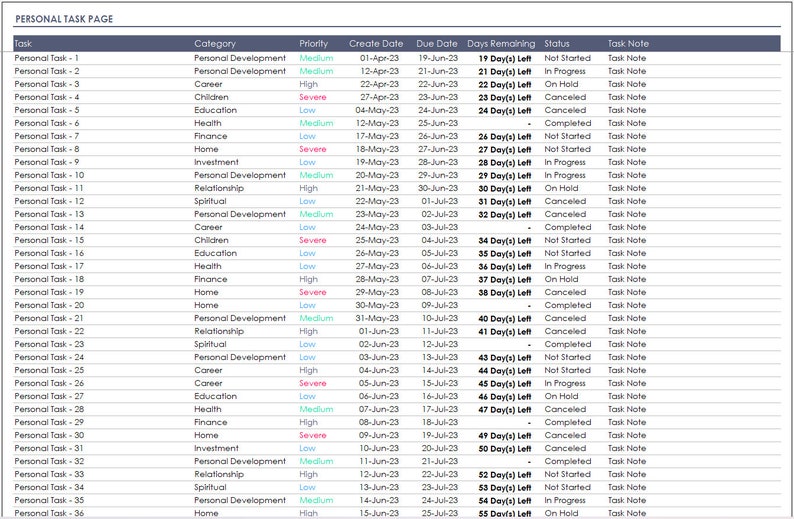This screenshot has width=794, height=519.
Task: Click High priority for Personal Task - 3
Action: [308, 84]
